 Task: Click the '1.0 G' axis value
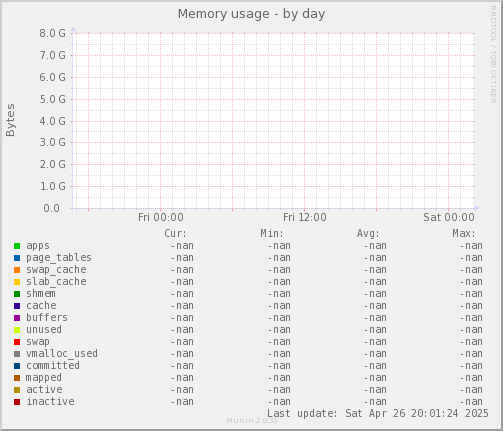pos(53,186)
